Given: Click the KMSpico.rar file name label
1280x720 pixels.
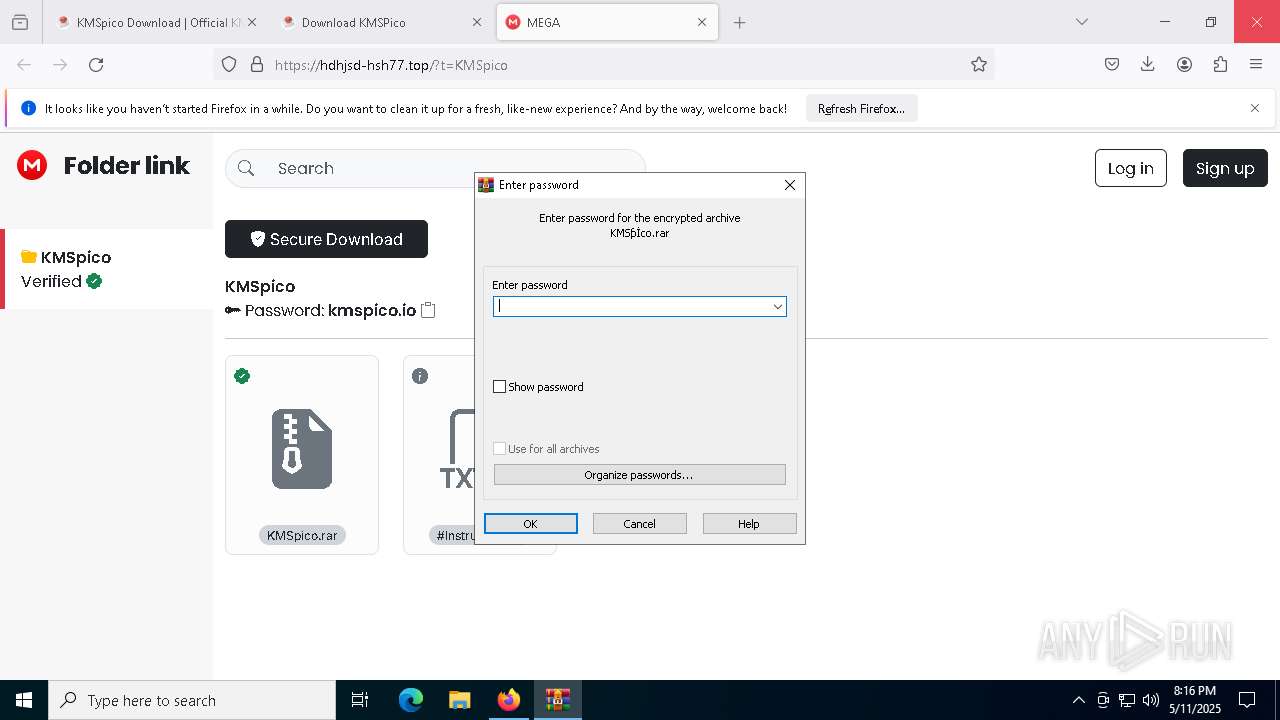Looking at the screenshot, I should tap(302, 536).
